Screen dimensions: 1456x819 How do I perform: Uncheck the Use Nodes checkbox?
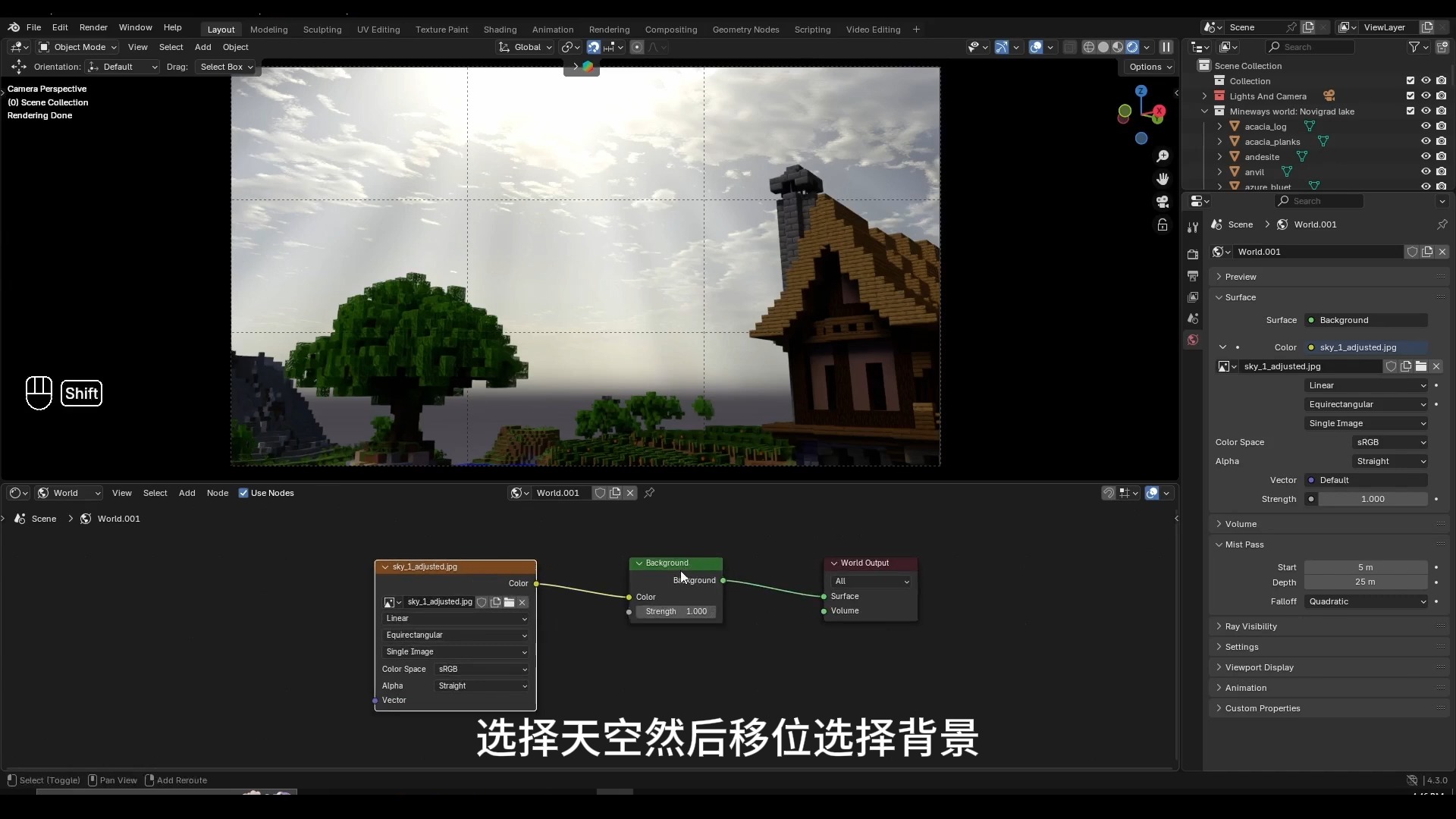coord(243,493)
